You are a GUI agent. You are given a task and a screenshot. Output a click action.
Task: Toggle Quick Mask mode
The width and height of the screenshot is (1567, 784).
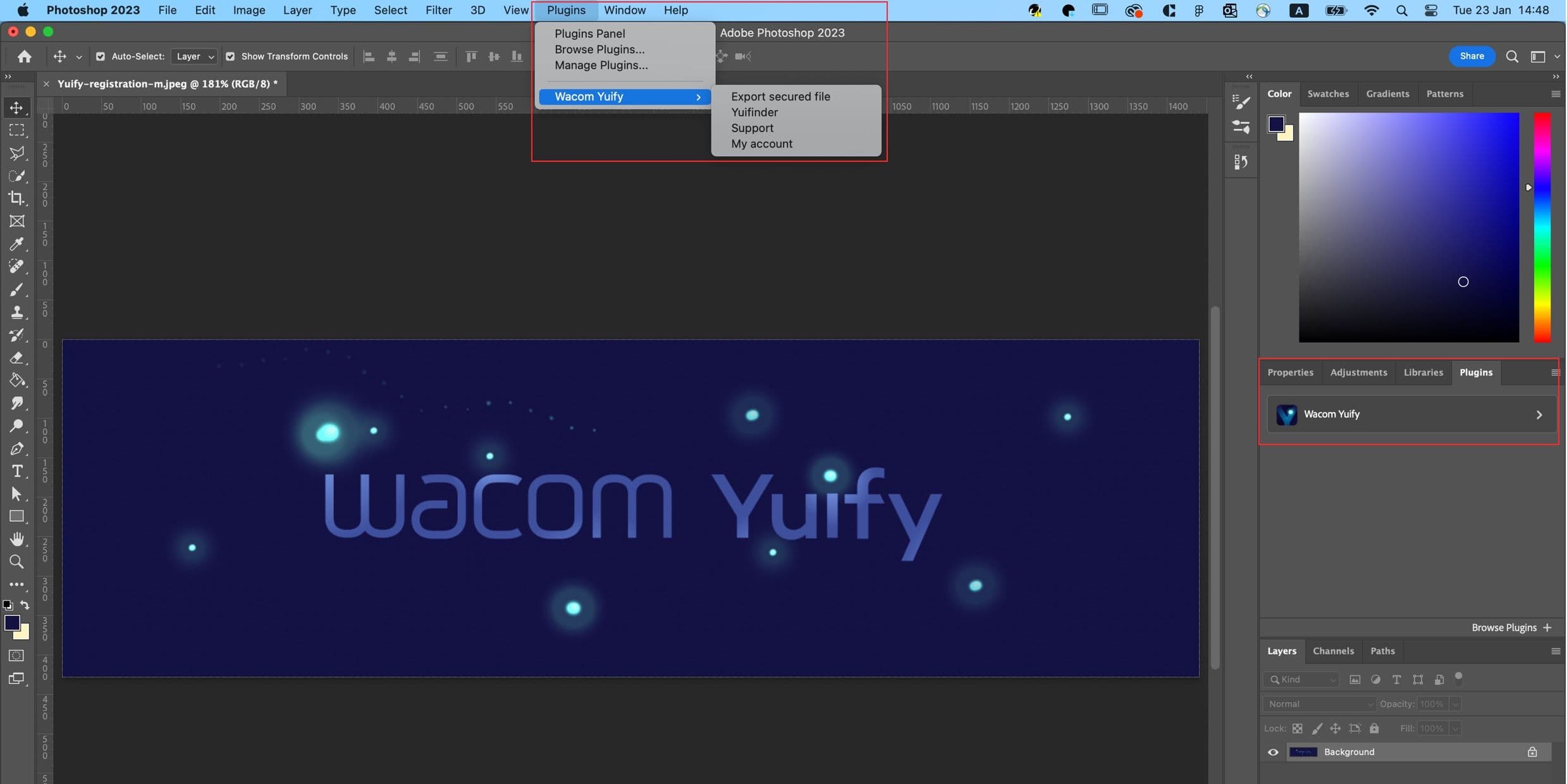16,656
